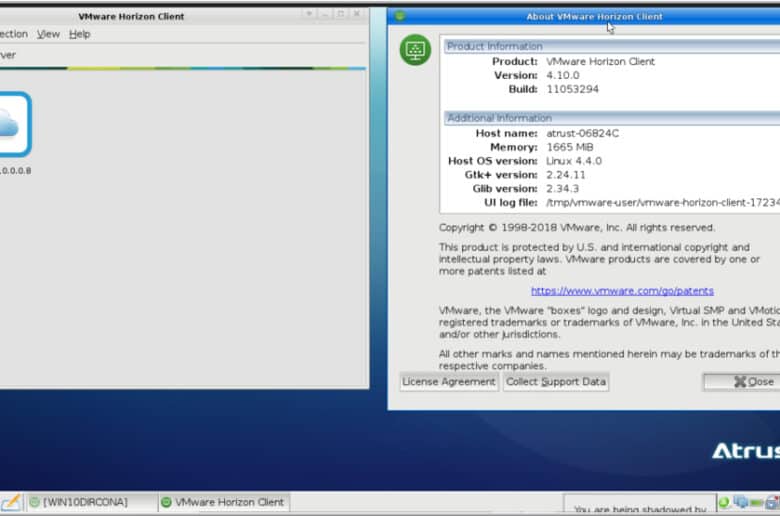Viewport: 780px width, 516px height.
Task: Switch to VMware Horizon Client taskbar entry
Action: click(224, 502)
